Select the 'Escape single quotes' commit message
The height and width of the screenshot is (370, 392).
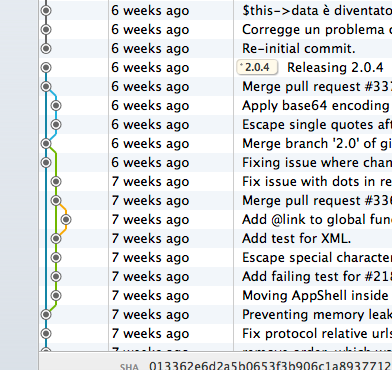coord(317,125)
